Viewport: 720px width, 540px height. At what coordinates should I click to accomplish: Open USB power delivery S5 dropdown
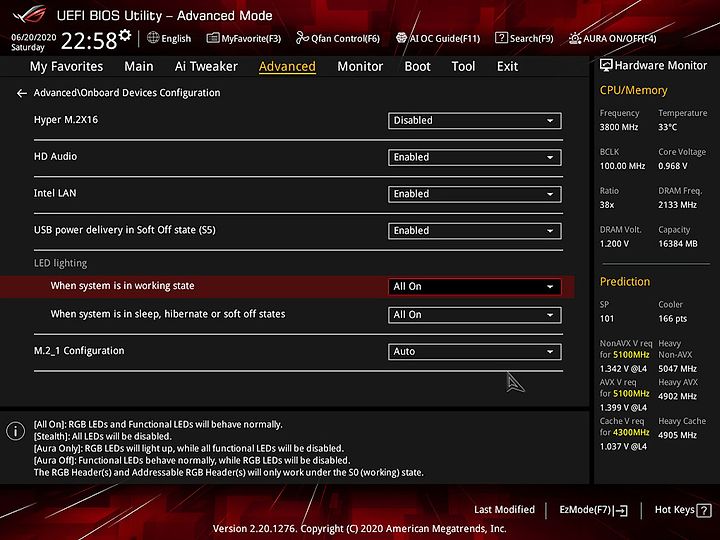474,231
